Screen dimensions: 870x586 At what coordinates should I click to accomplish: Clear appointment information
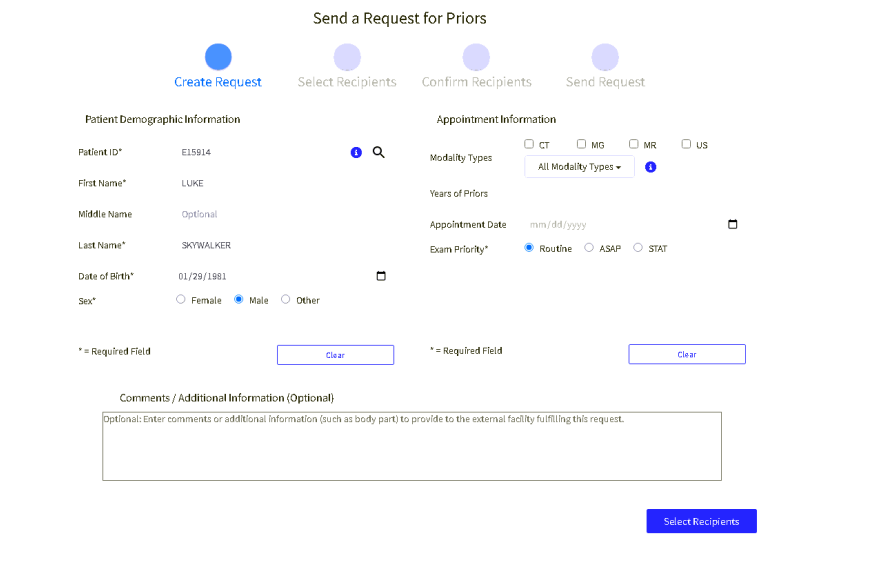click(x=687, y=355)
